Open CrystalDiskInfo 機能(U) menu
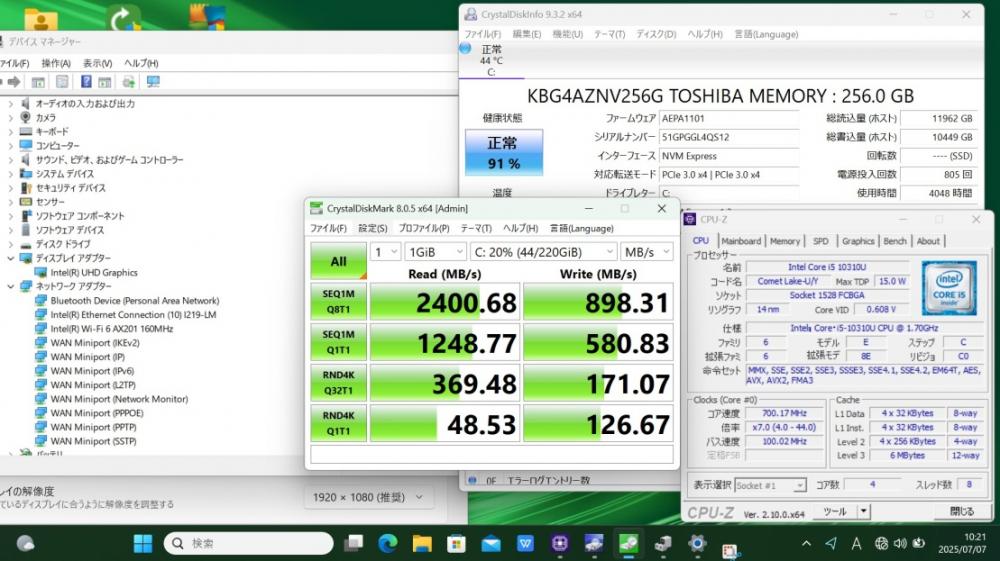Screen dimensions: 1000x561 pos(568,34)
